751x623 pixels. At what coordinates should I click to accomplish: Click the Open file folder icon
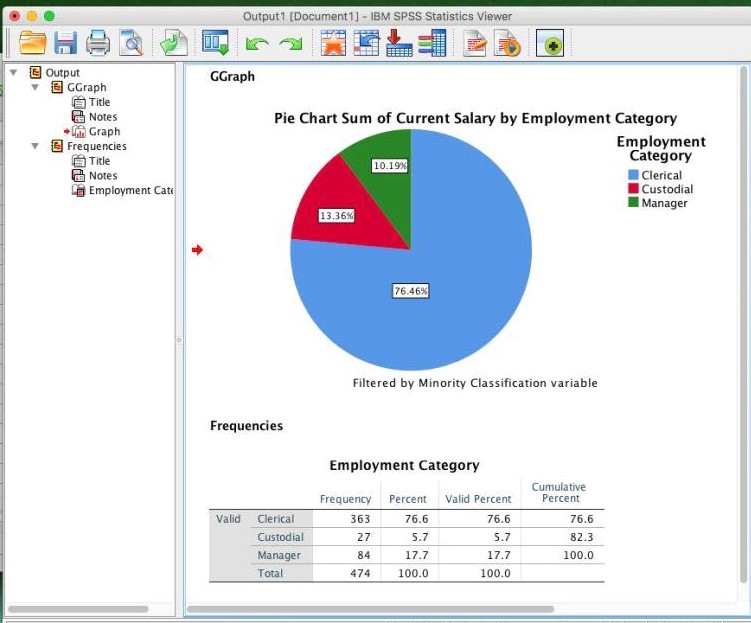[x=33, y=43]
